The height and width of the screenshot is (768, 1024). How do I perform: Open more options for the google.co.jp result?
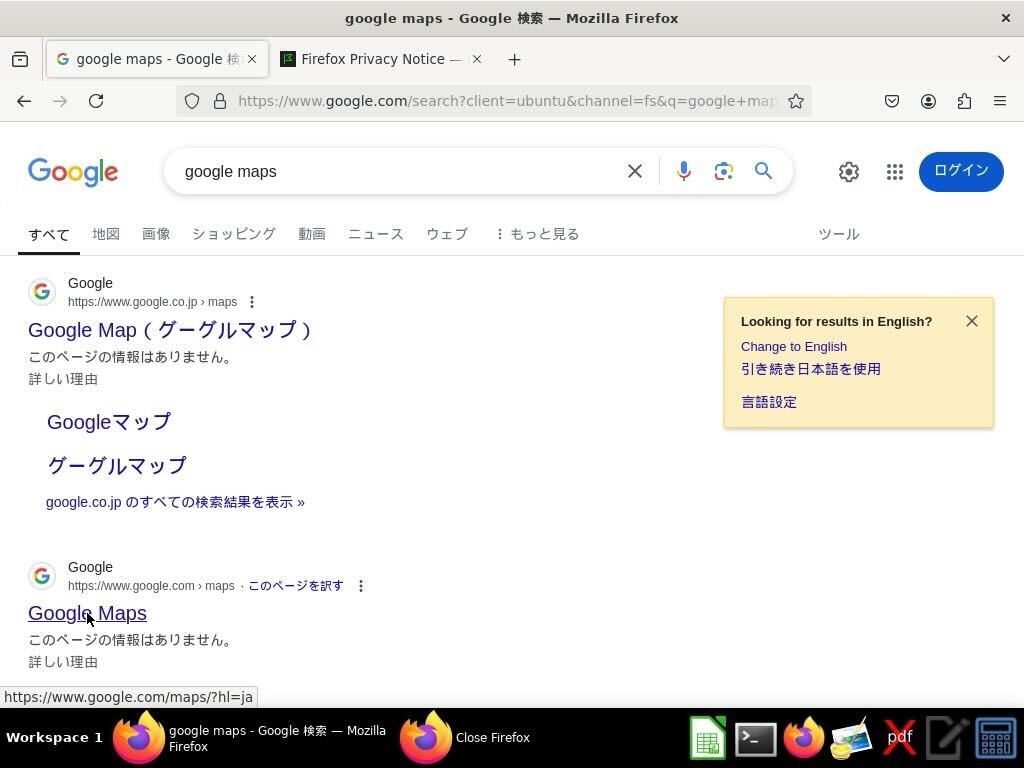pyautogui.click(x=251, y=302)
